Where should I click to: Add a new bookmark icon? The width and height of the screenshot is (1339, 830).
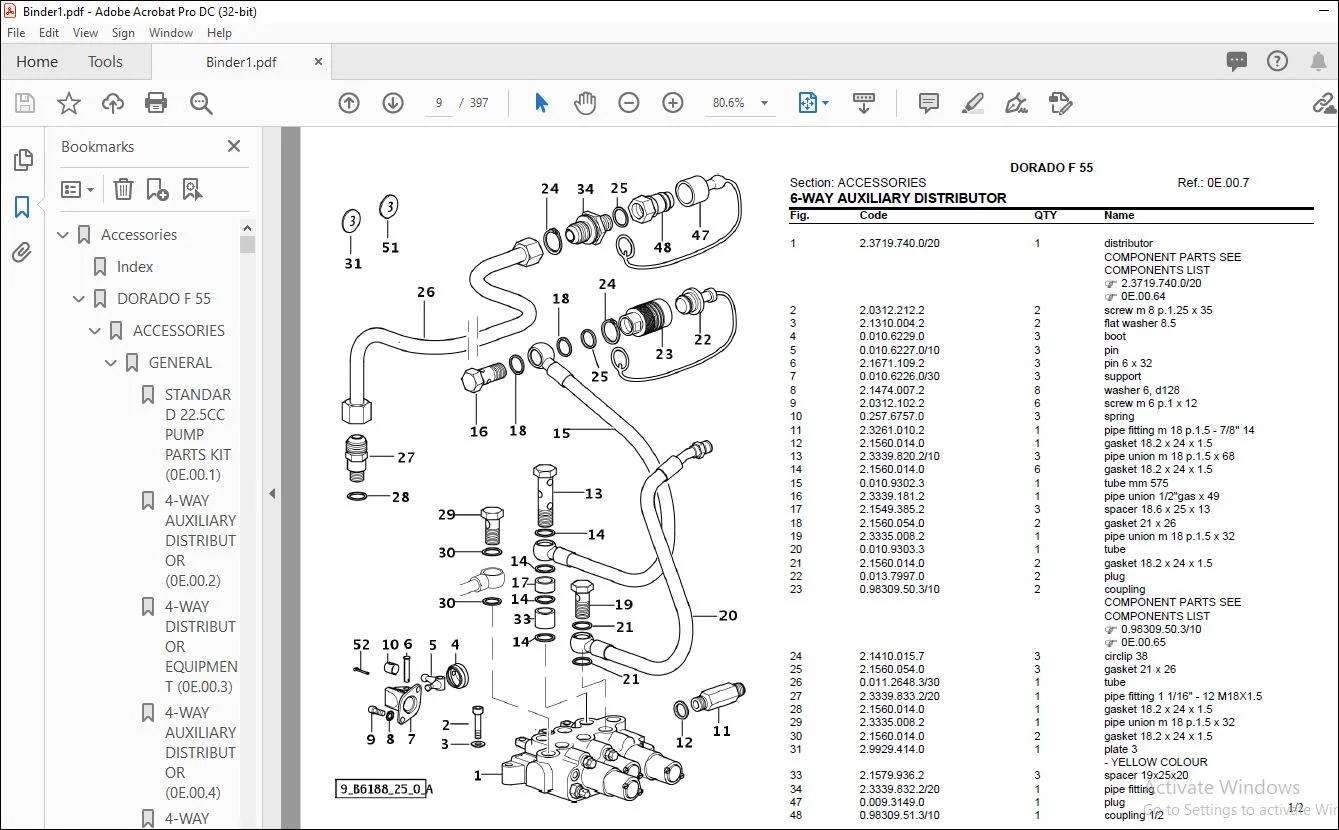point(157,189)
